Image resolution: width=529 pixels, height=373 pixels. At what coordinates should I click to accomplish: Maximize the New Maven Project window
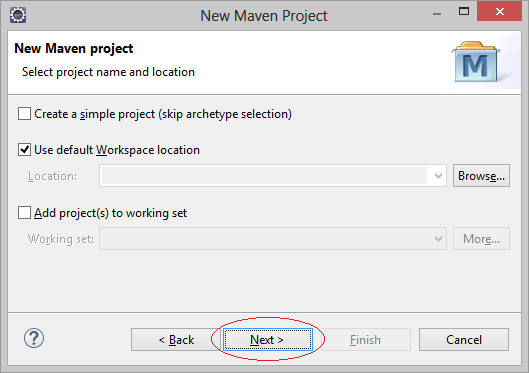pos(464,12)
